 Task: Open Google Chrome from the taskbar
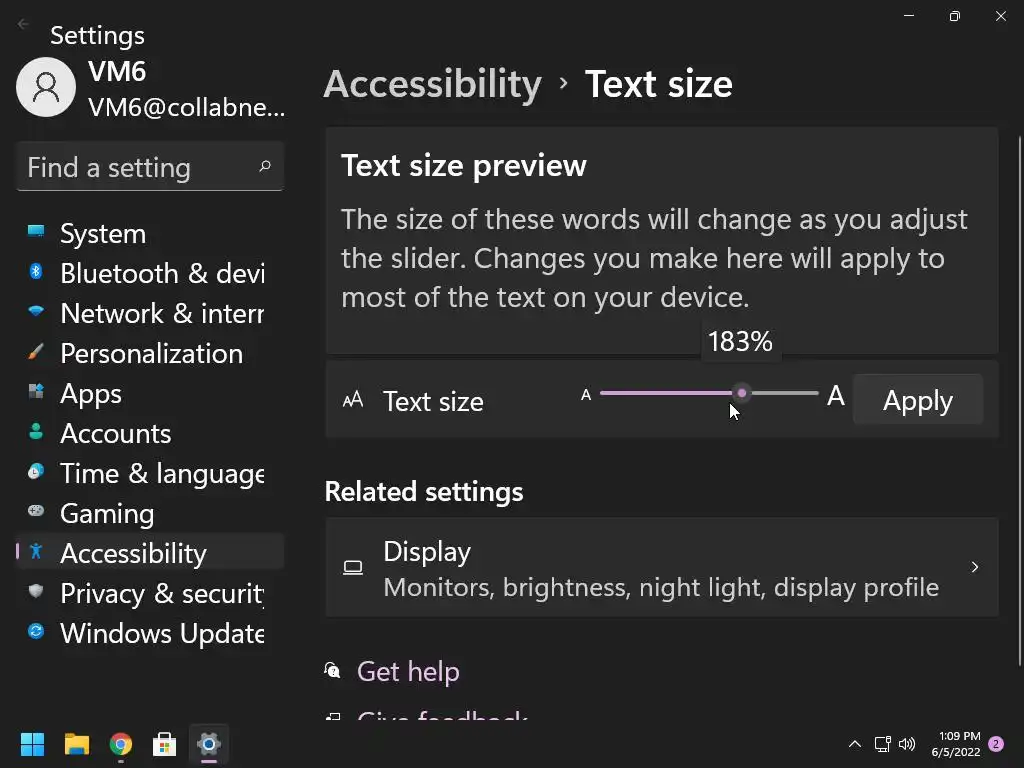click(x=121, y=744)
